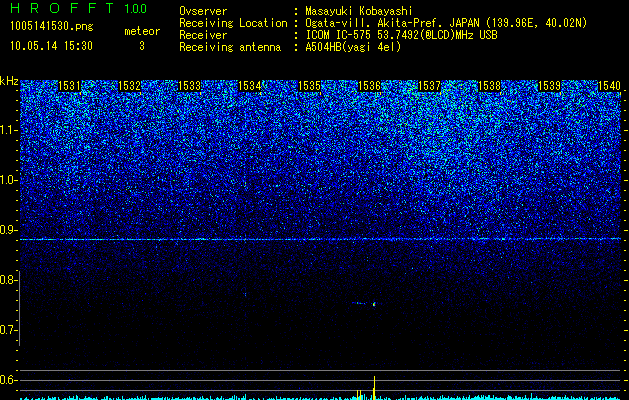
Task: Click the tall yellow spike in the power graph
Action: tap(374, 388)
